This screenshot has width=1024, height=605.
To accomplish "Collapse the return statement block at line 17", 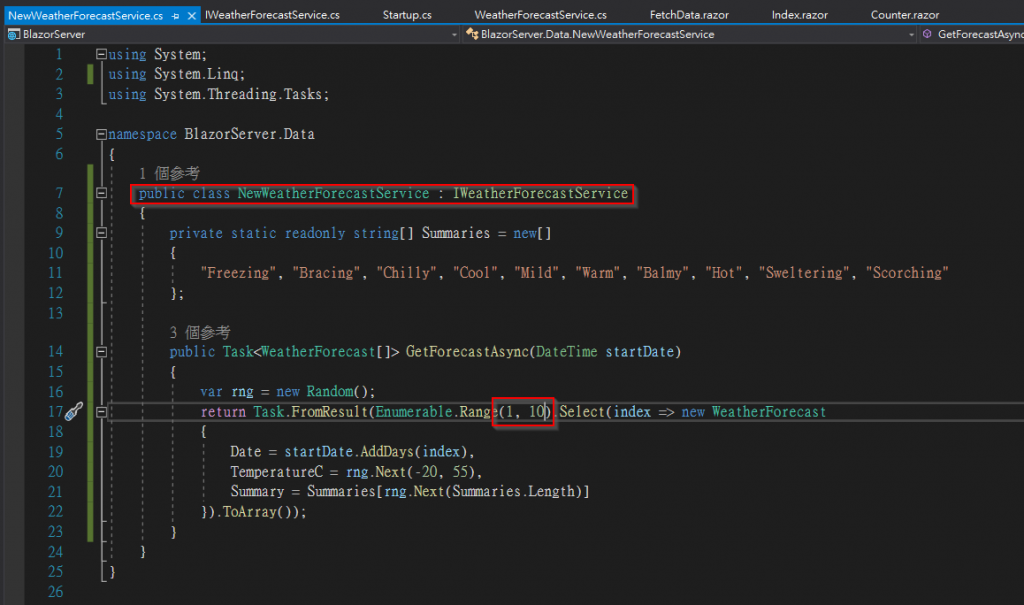I will [101, 412].
